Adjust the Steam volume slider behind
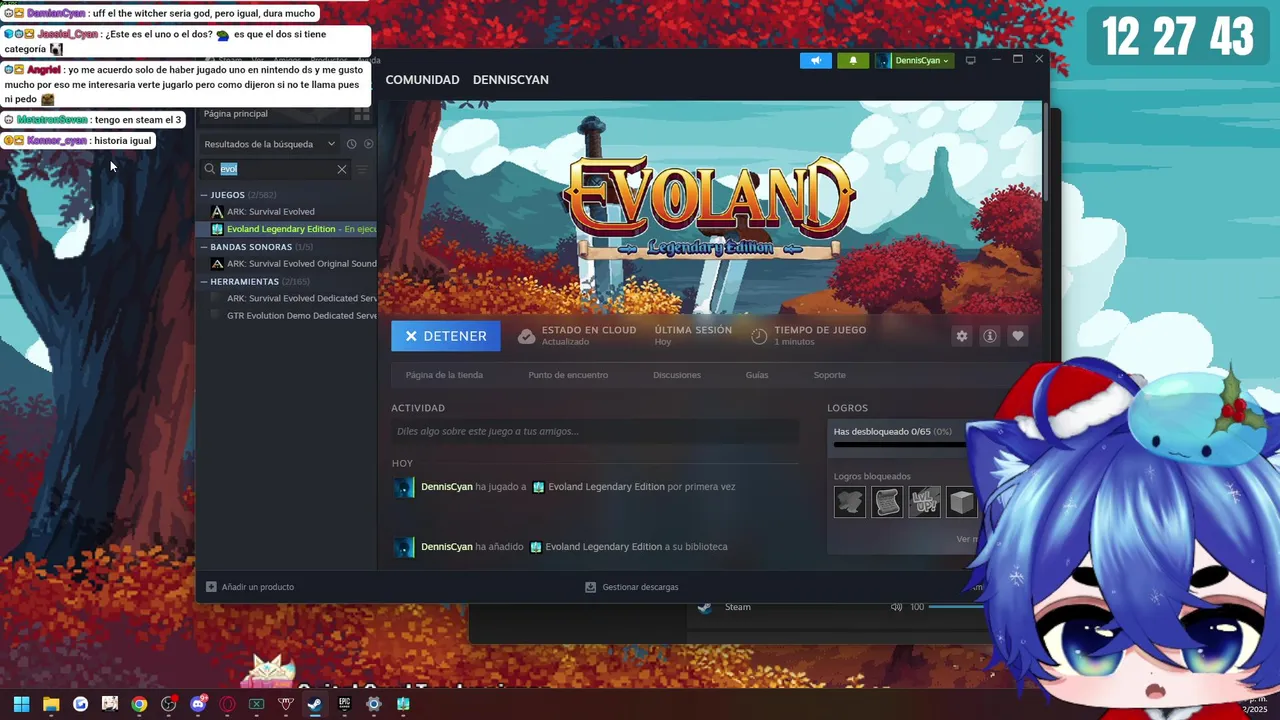 pyautogui.click(x=957, y=607)
